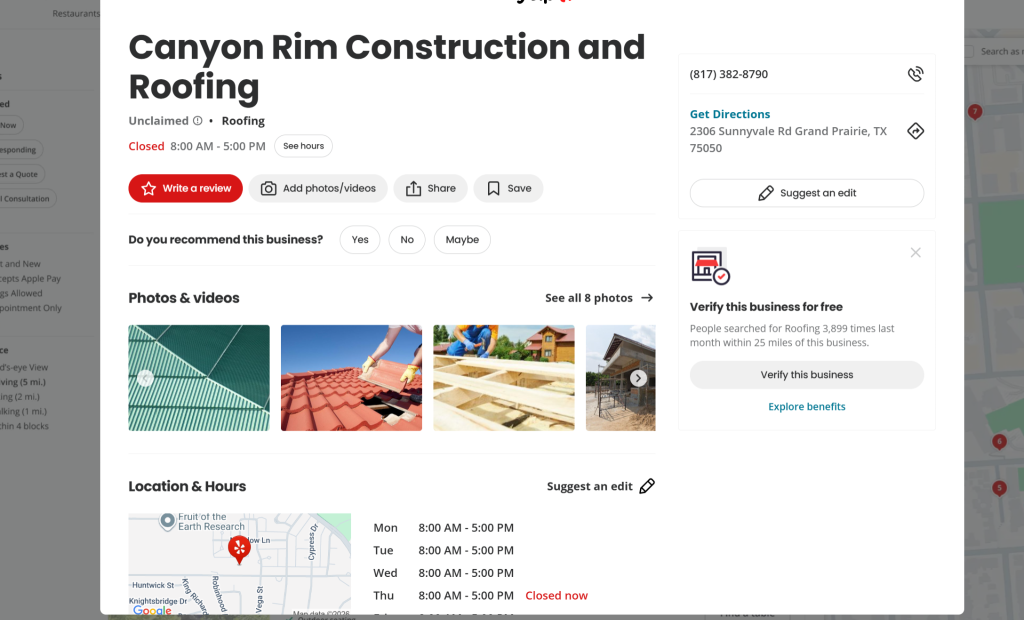Save this business to collection
Viewport: 1024px width, 620px height.
508,188
